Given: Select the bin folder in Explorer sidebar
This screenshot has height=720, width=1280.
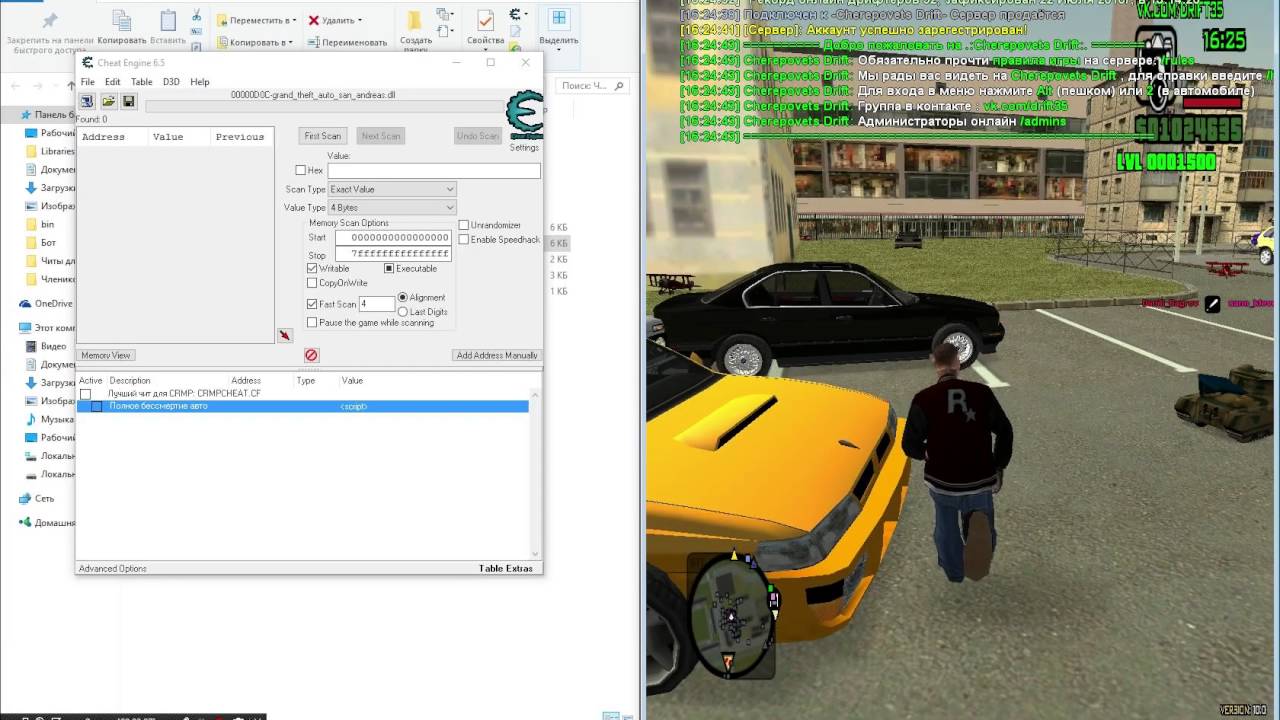Looking at the screenshot, I should [47, 224].
